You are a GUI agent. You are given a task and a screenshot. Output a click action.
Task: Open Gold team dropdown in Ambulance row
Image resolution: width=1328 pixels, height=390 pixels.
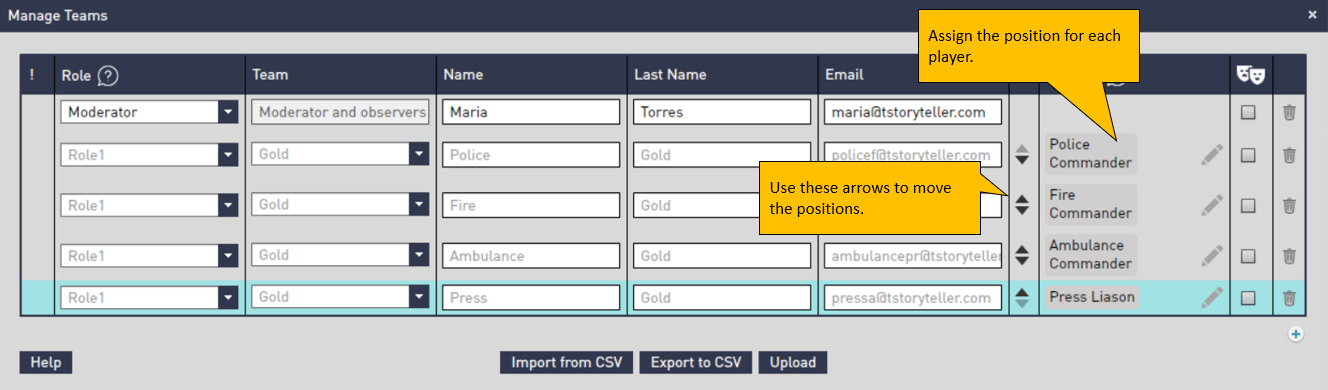419,255
